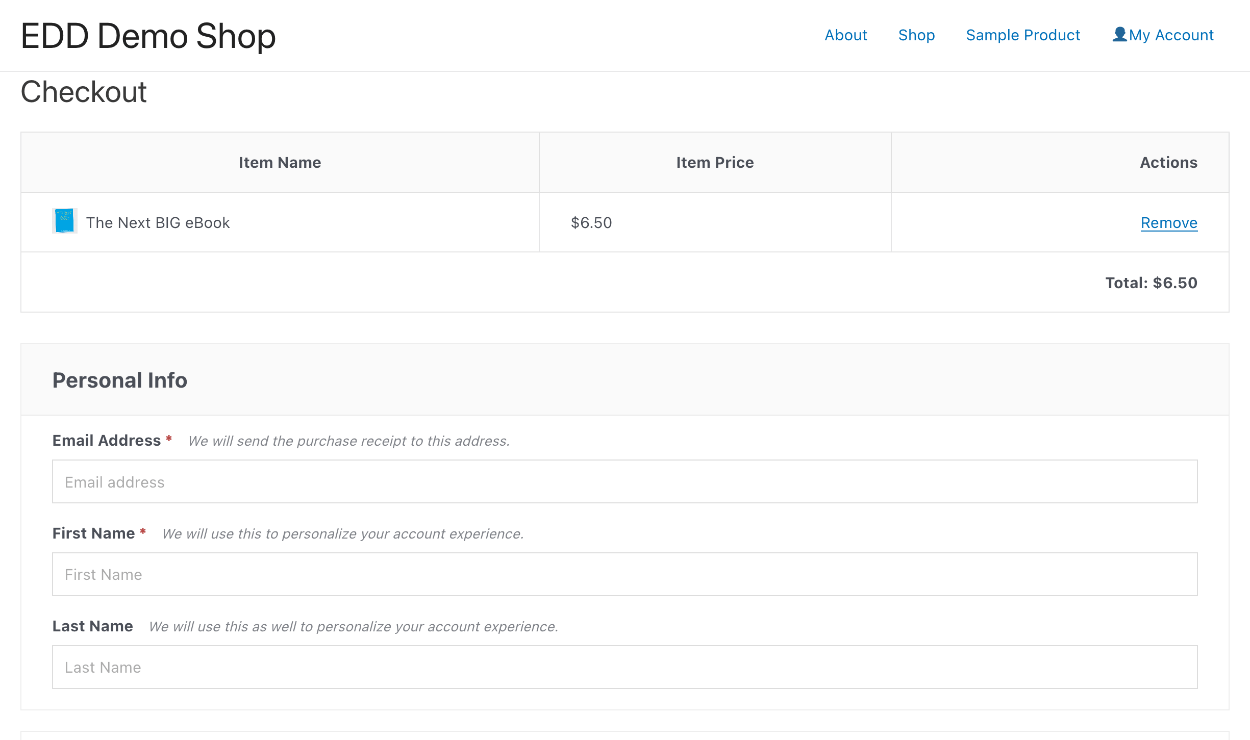
Task: Click the $6.50 item price
Action: coord(590,222)
